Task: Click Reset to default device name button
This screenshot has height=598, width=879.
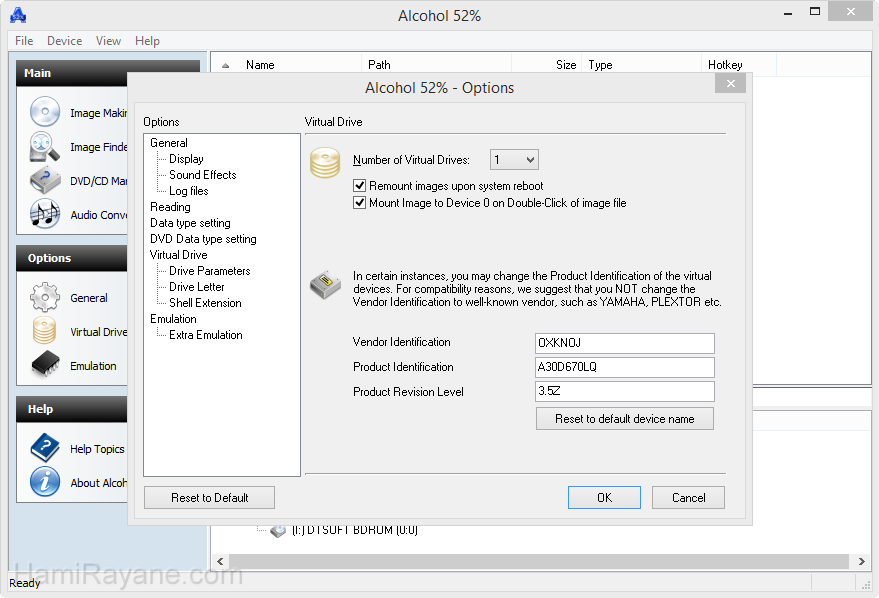Action: pyautogui.click(x=625, y=419)
